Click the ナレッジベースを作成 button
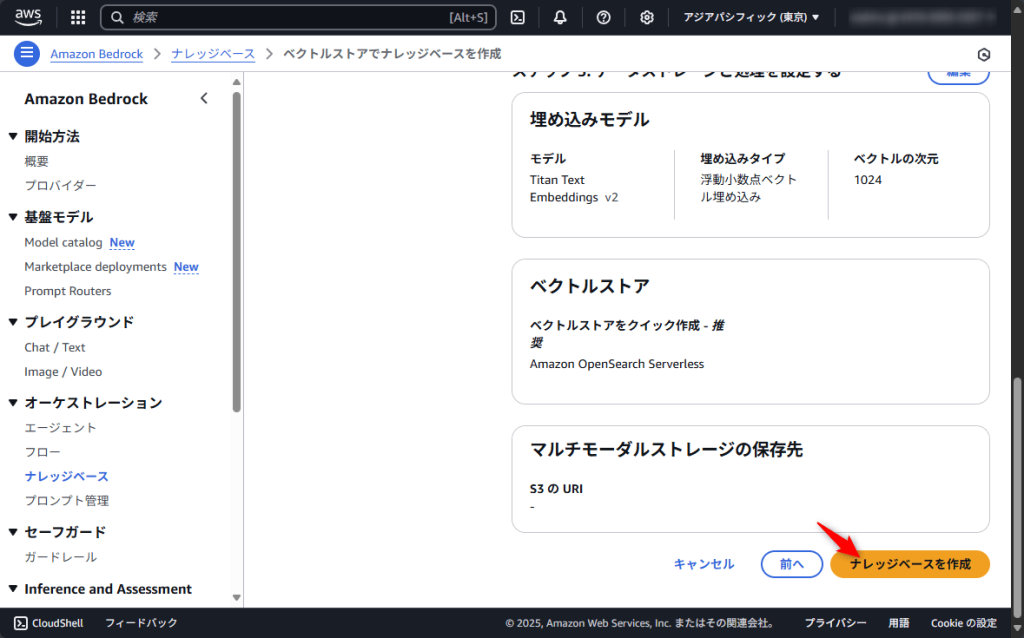 click(x=910, y=564)
